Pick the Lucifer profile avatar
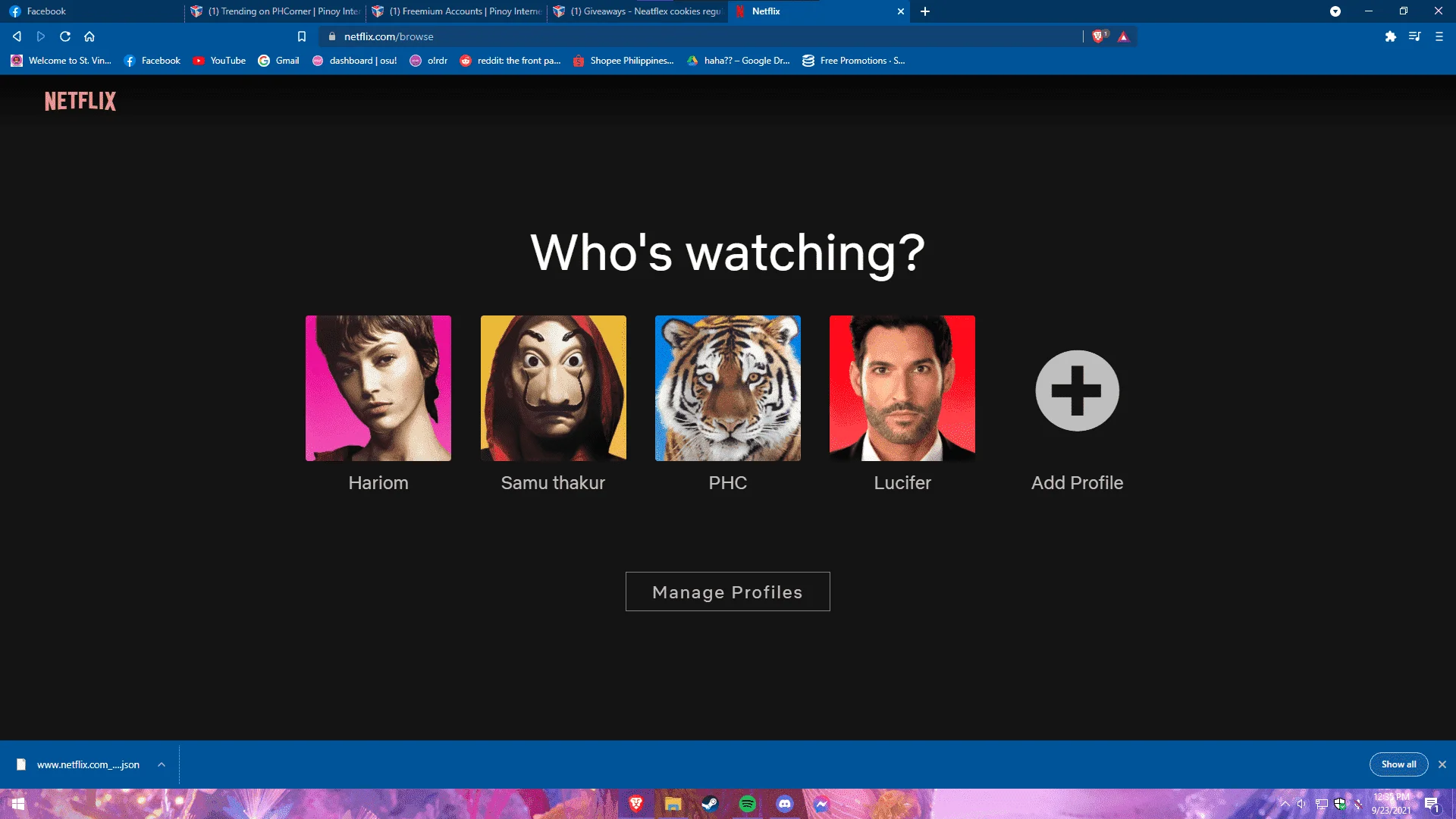1456x819 pixels. coord(902,388)
